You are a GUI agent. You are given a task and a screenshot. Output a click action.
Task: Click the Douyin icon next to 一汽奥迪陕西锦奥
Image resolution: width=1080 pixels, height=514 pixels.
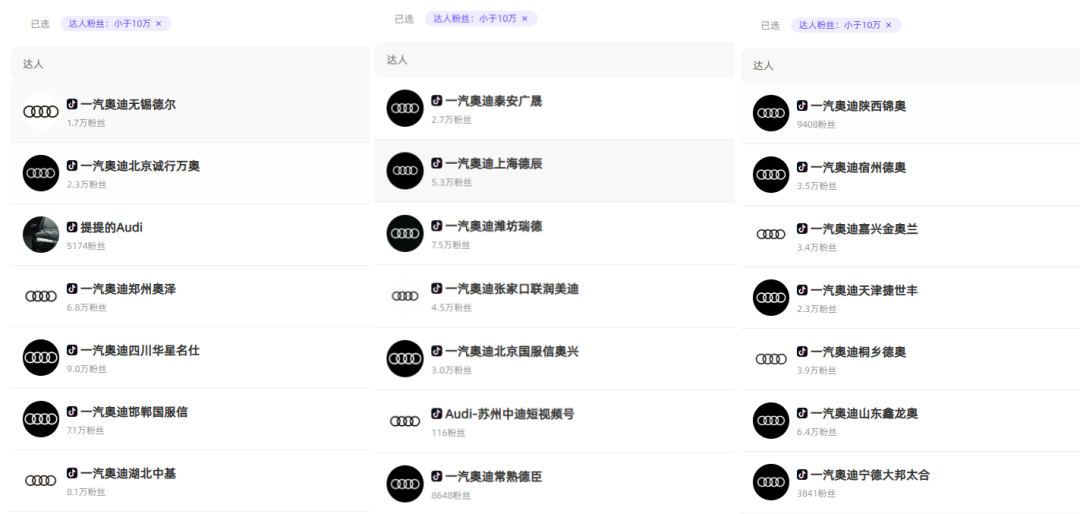coord(802,106)
